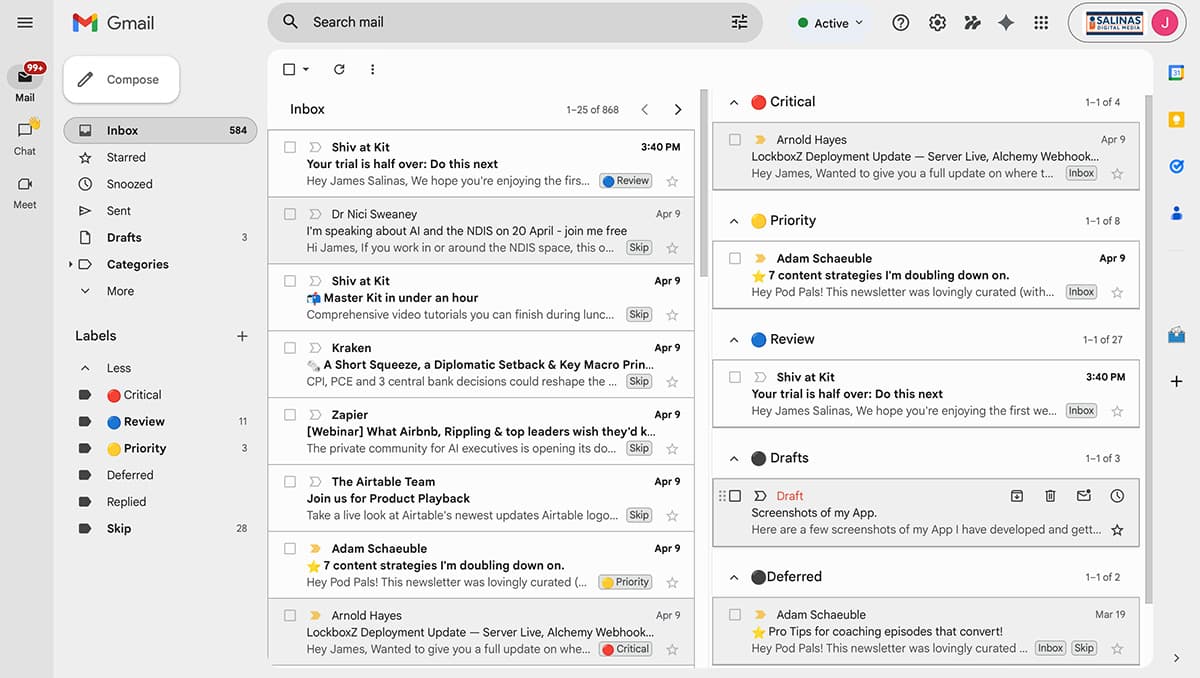This screenshot has height=678, width=1200.
Task: Tick checkbox for Adam Schaeuble in Priority section
Action: (x=735, y=258)
